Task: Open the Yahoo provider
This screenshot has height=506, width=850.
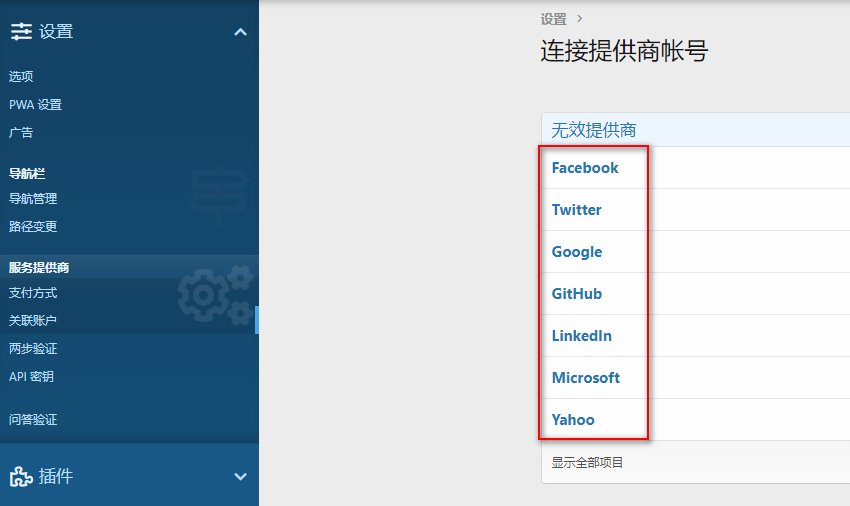Action: click(x=573, y=420)
